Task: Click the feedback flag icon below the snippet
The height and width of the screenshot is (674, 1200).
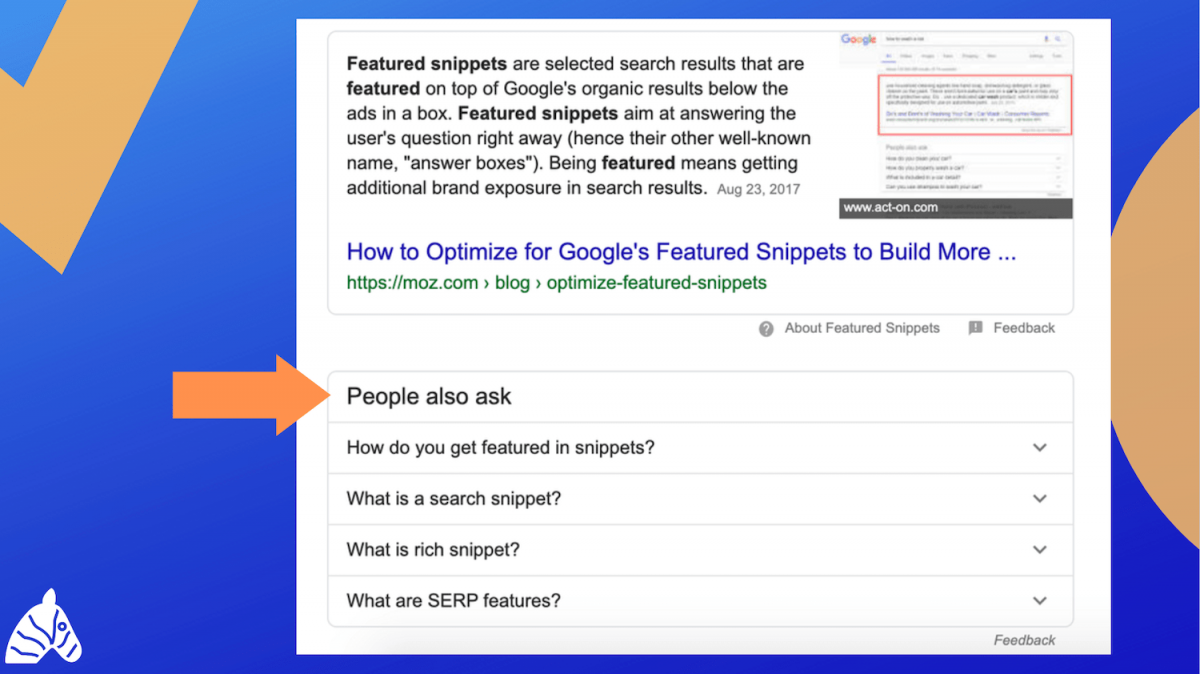Action: coord(976,328)
